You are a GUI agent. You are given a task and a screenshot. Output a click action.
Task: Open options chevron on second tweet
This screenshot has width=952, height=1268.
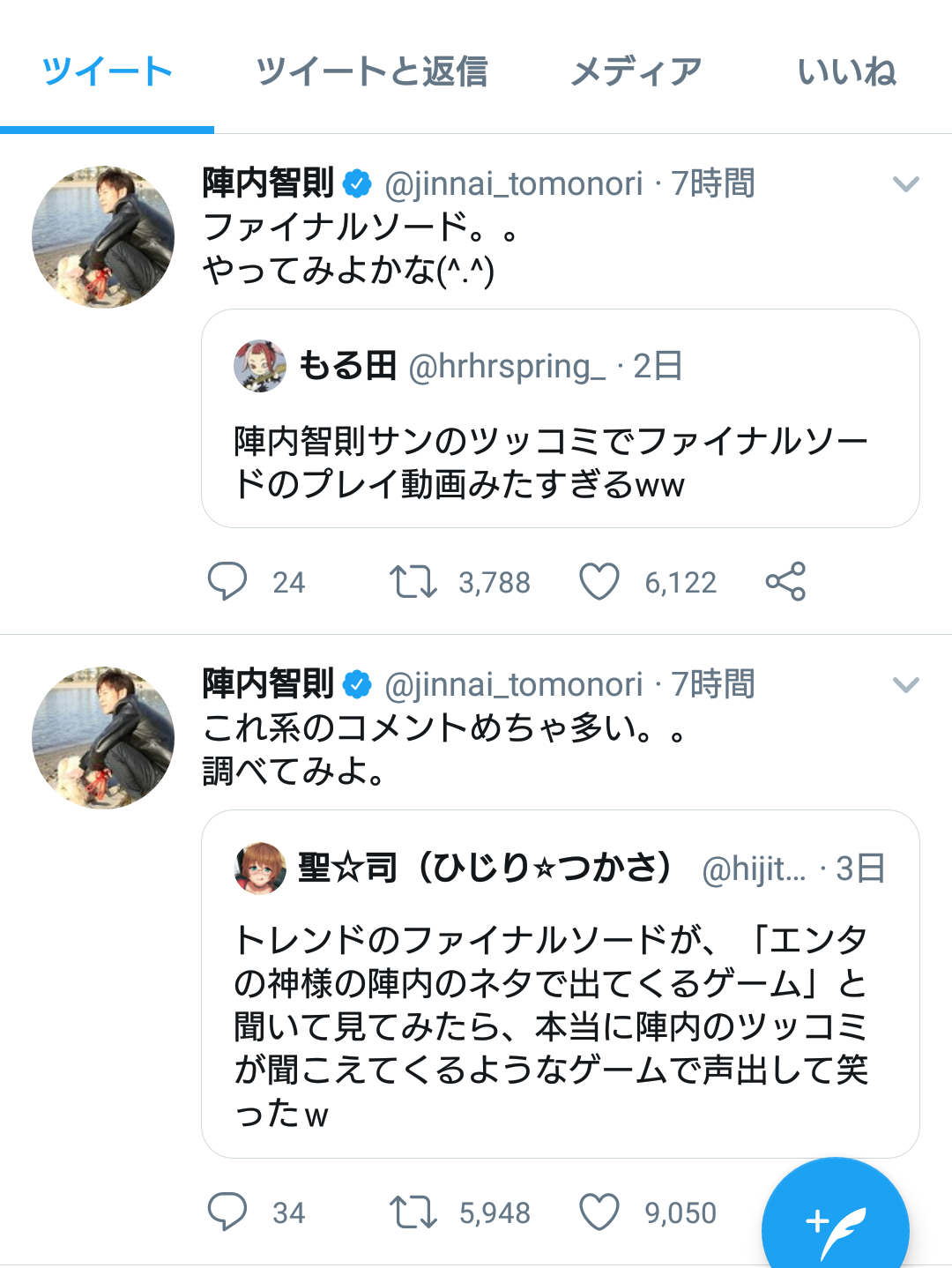point(906,685)
